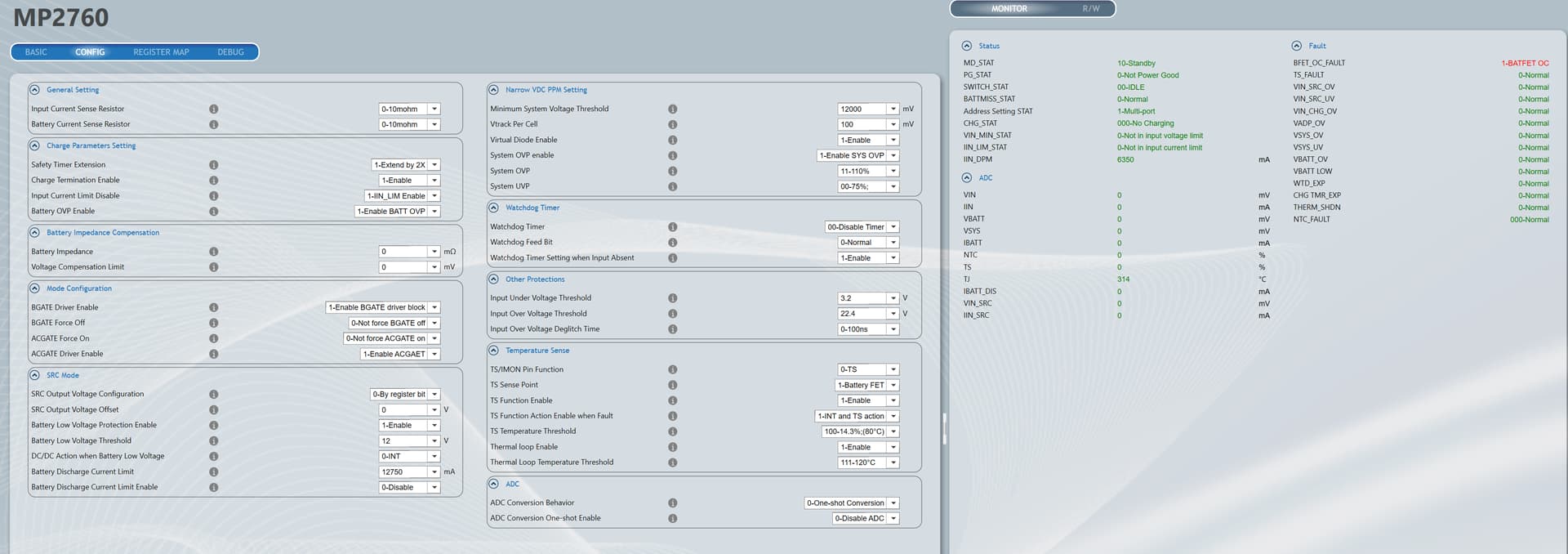Click info icon for ADC Conversion Behavior

(672, 503)
